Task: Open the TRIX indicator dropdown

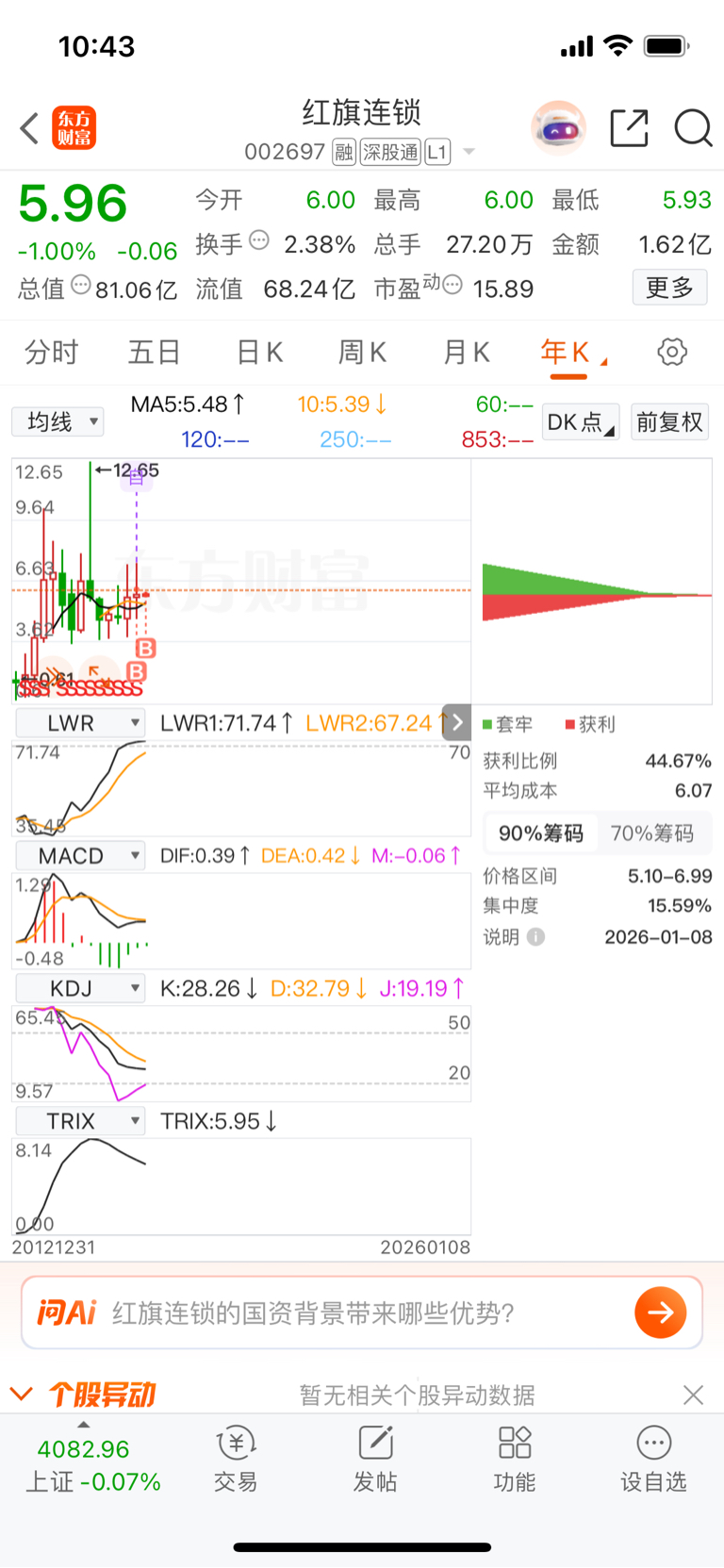Action: (x=80, y=1121)
